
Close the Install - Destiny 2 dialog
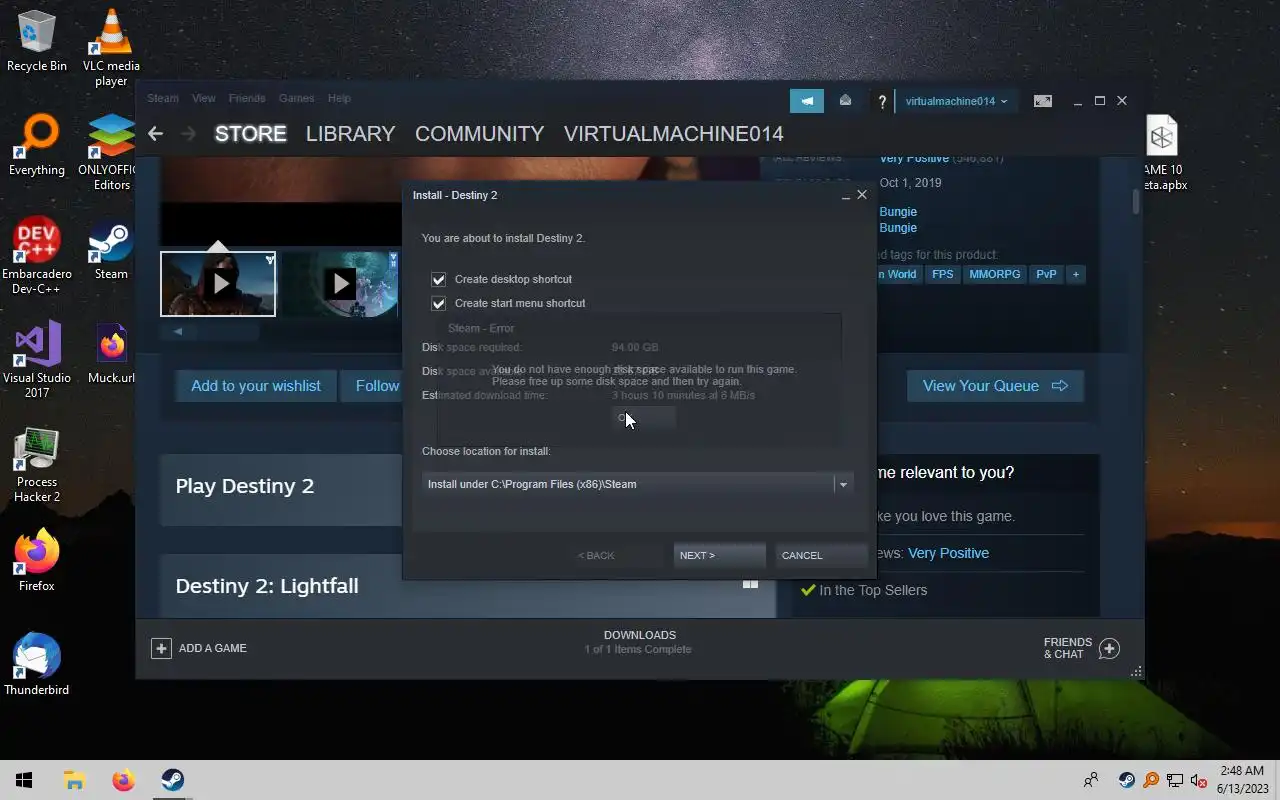coord(862,194)
